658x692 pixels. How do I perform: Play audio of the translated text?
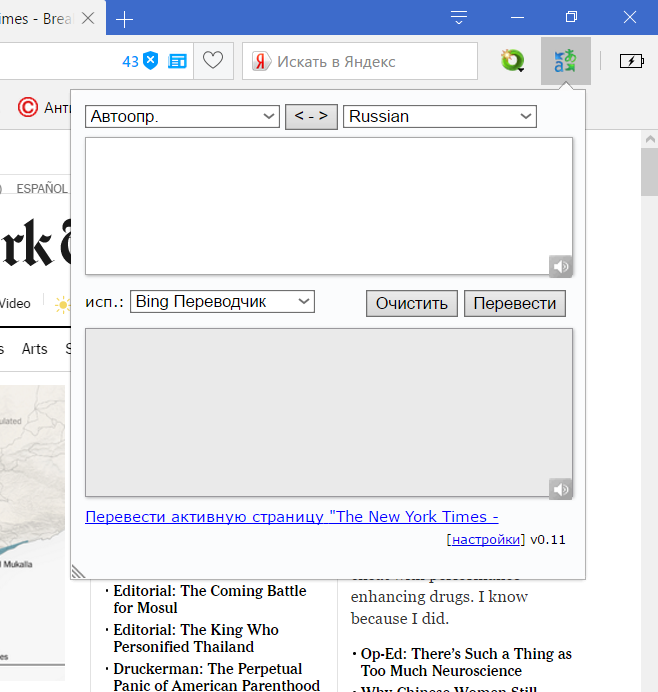[x=560, y=489]
